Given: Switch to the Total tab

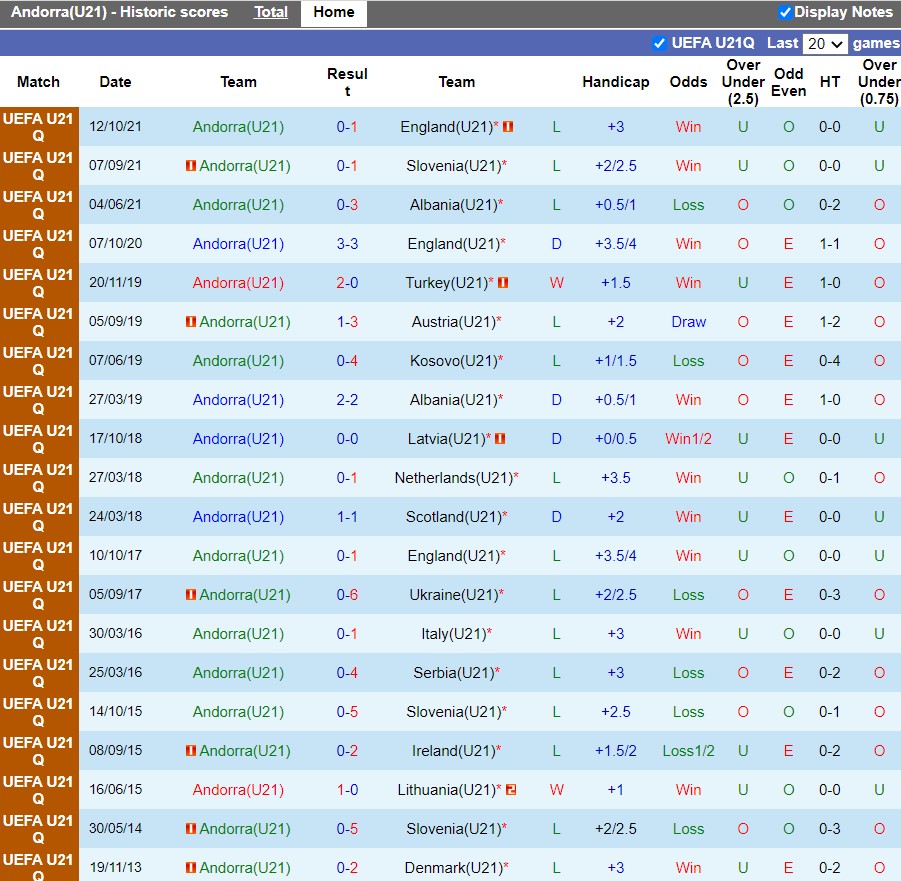Looking at the screenshot, I should pos(270,13).
